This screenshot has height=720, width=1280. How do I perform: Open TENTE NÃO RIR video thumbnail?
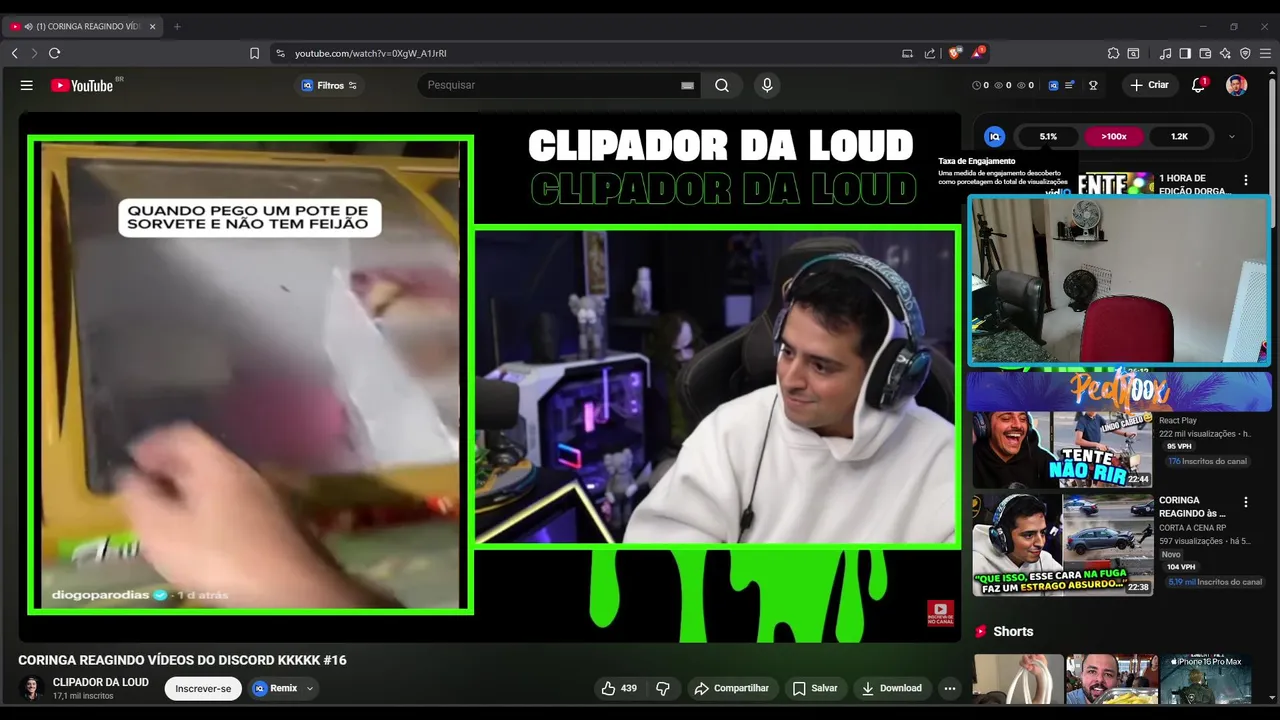1062,449
